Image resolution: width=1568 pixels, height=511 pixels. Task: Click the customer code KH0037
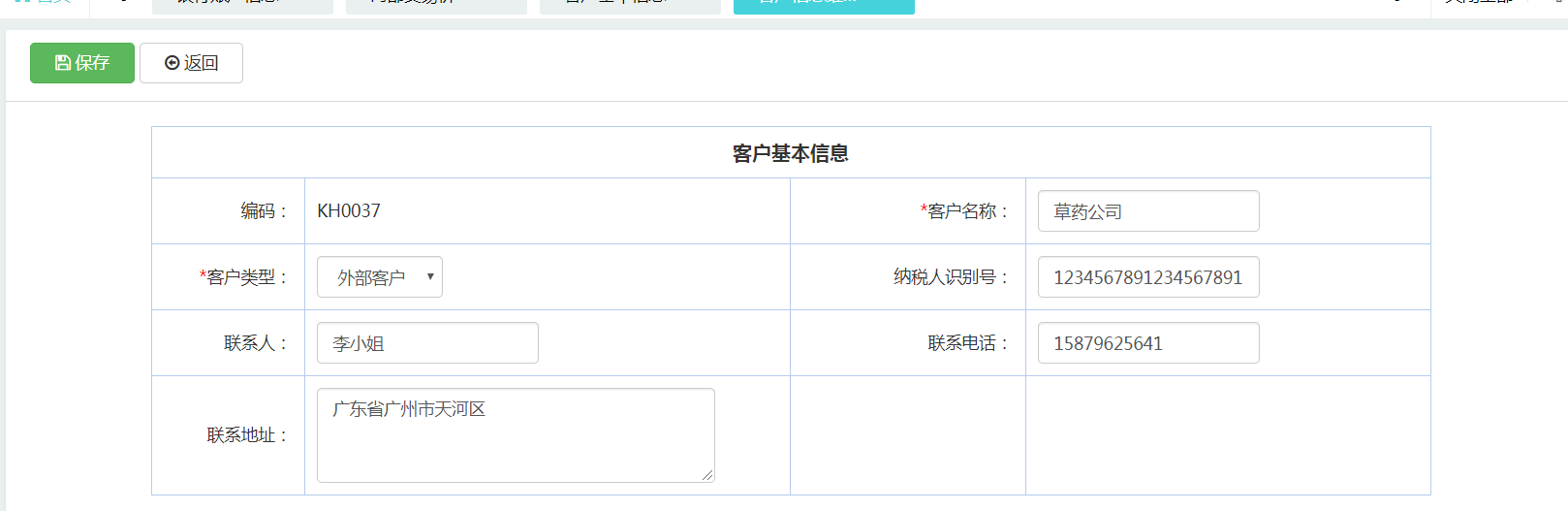(x=349, y=211)
